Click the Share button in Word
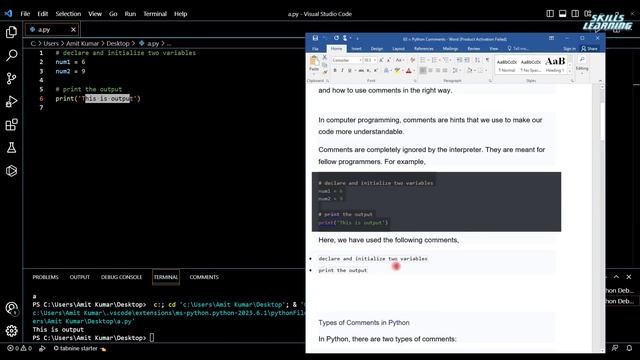 pyautogui.click(x=589, y=49)
